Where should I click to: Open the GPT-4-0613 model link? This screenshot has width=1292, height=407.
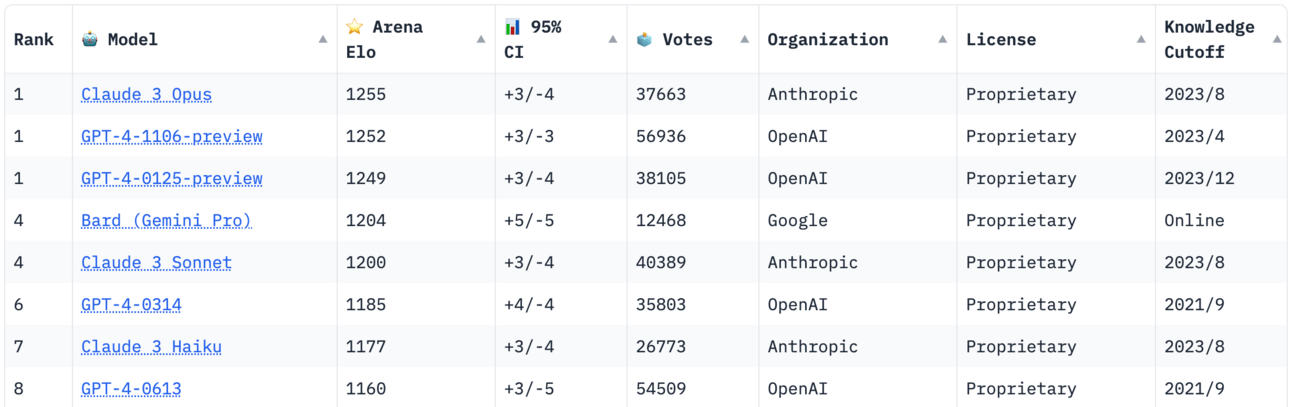pyautogui.click(x=131, y=389)
